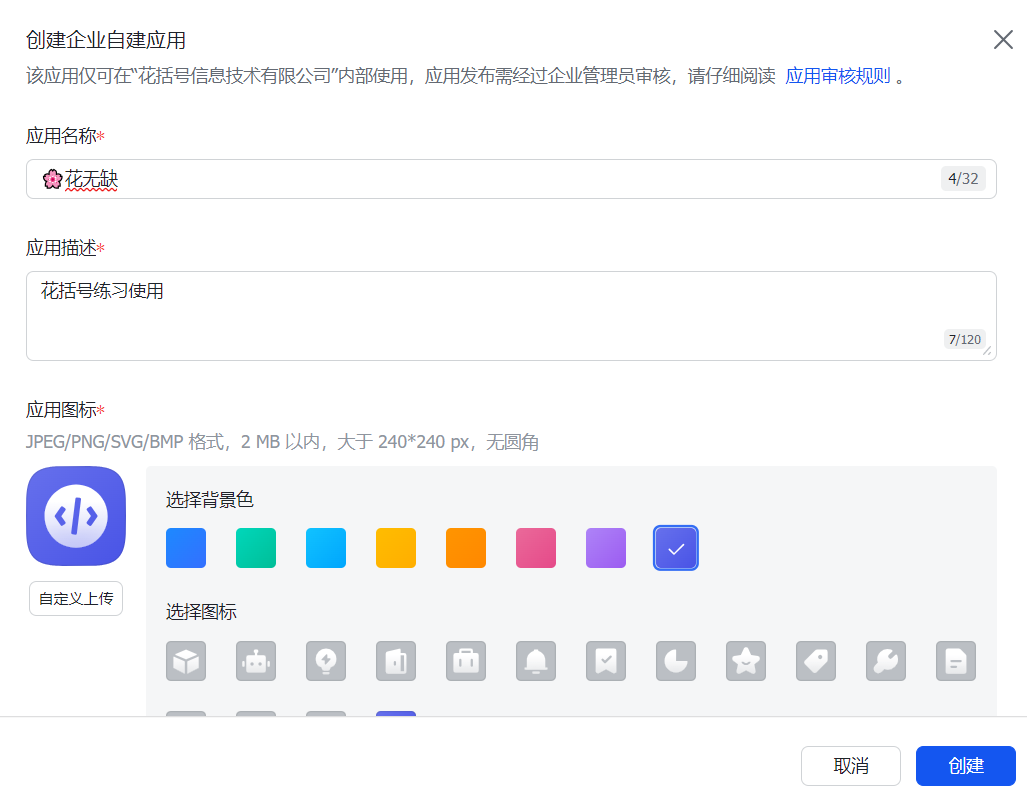This screenshot has height=802, width=1027.
Task: Choose the price tag icon
Action: click(816, 661)
